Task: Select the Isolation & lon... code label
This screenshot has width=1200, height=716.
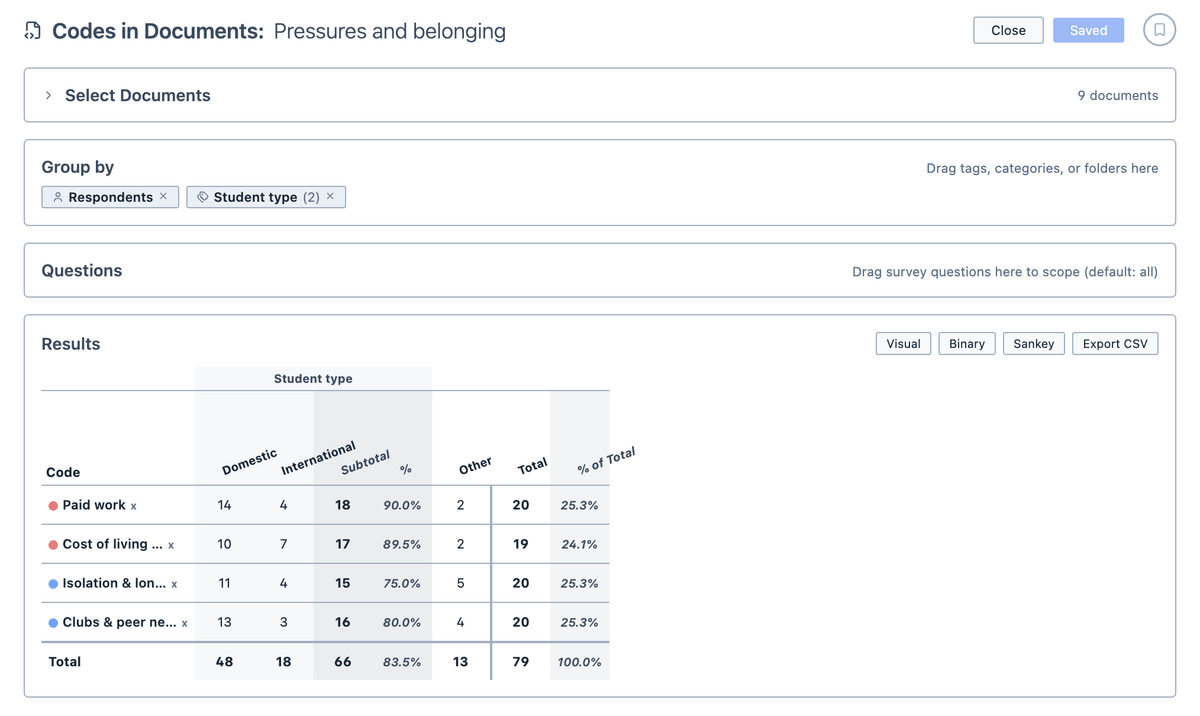Action: [114, 583]
